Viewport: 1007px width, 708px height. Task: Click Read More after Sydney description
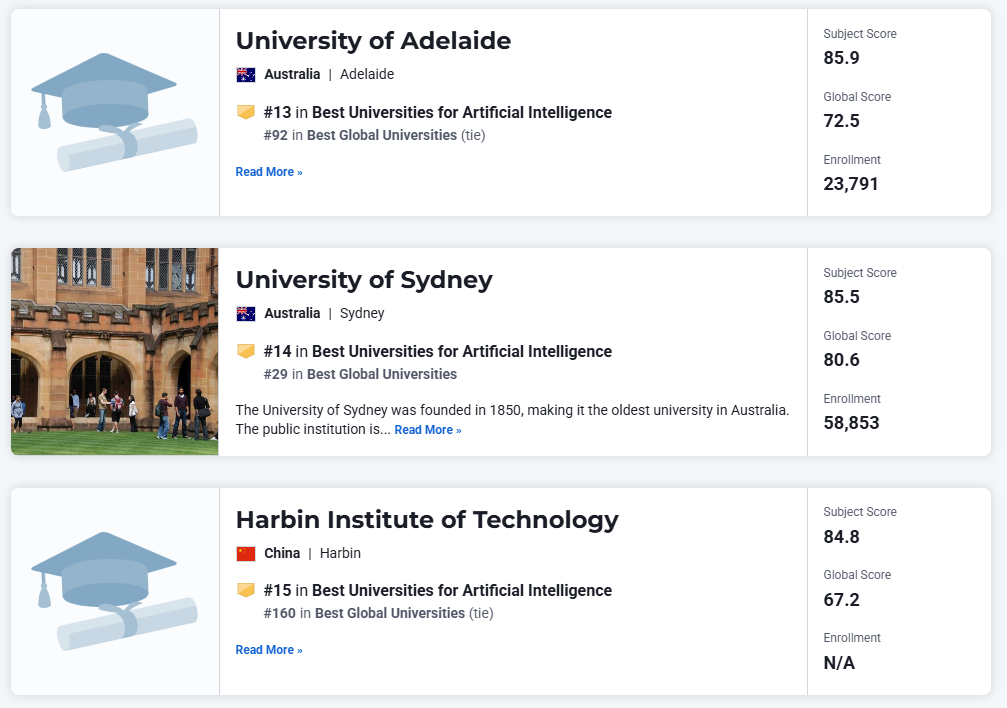[428, 430]
